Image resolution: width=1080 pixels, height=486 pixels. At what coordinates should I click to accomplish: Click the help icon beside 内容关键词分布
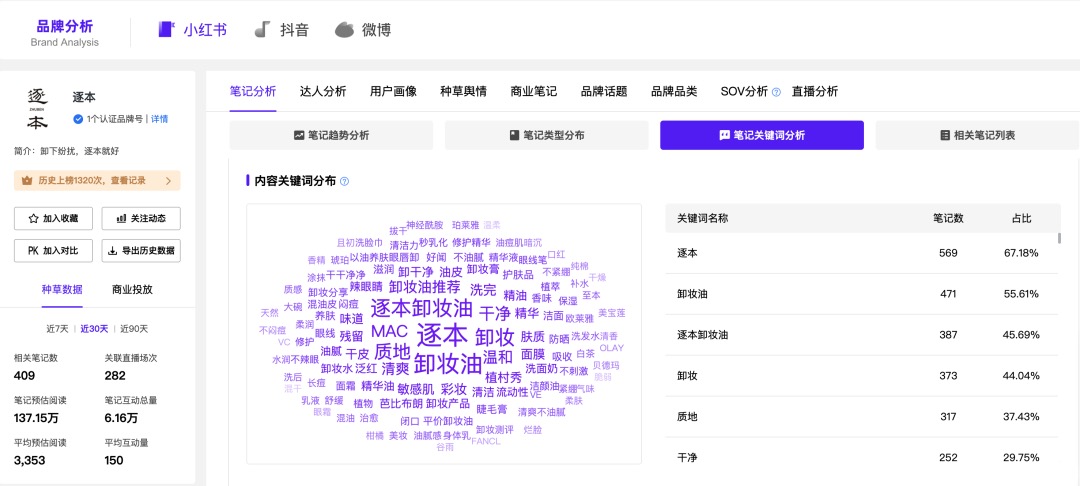344,181
